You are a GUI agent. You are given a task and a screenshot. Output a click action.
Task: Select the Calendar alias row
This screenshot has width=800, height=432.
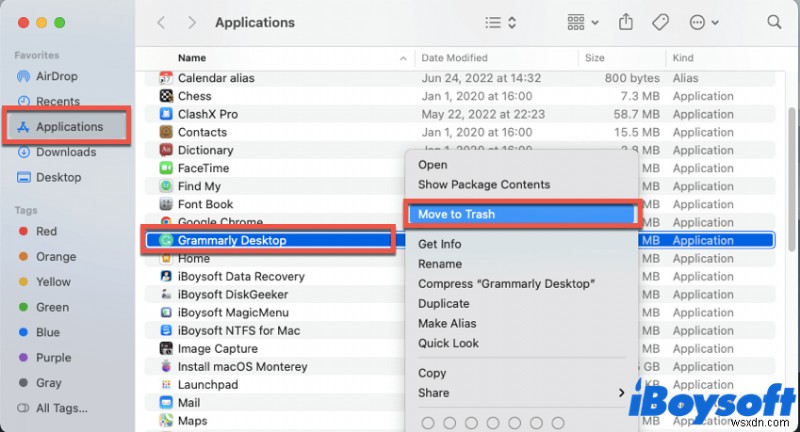459,78
